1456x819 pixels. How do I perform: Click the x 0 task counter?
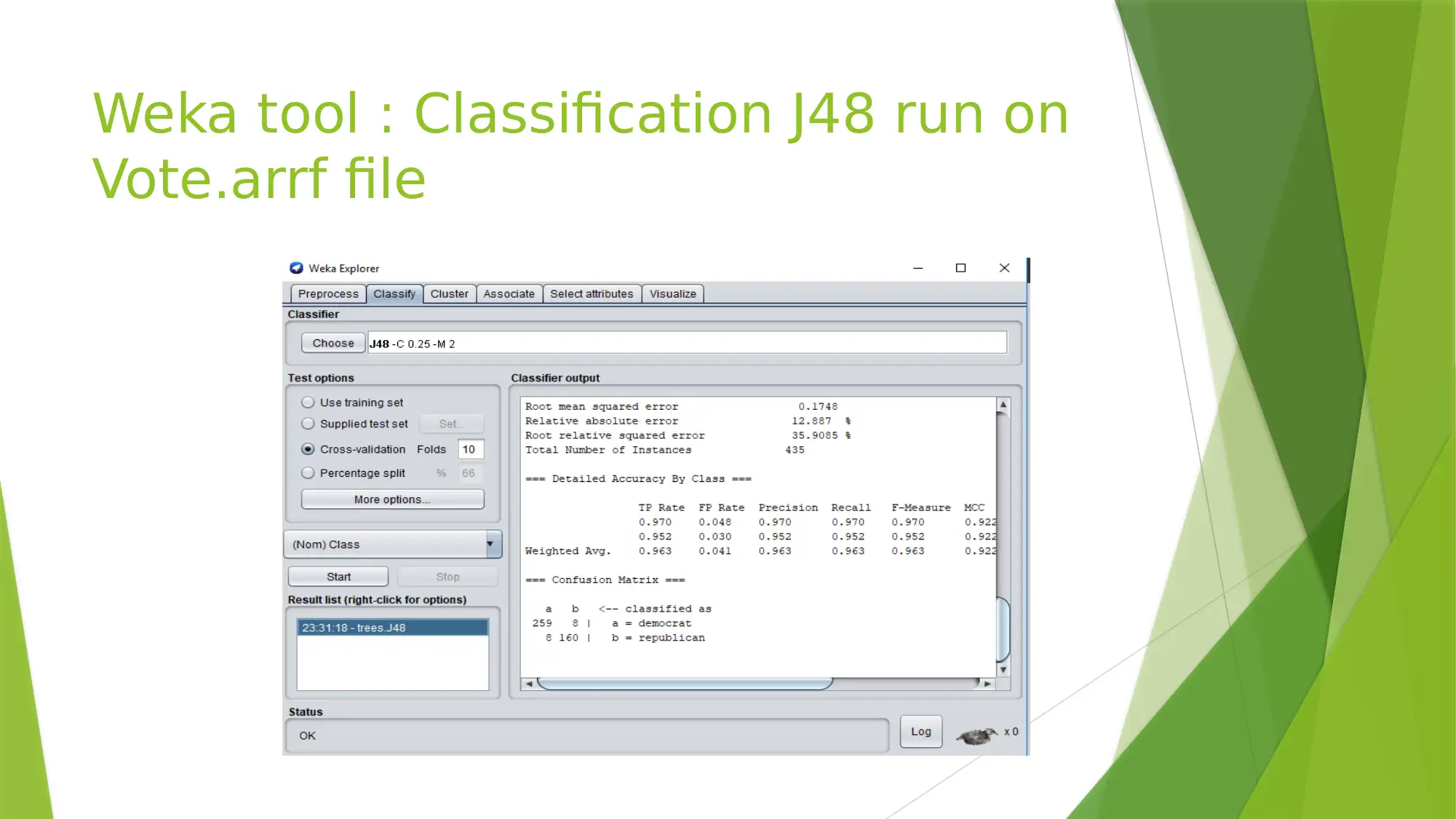click(1011, 732)
